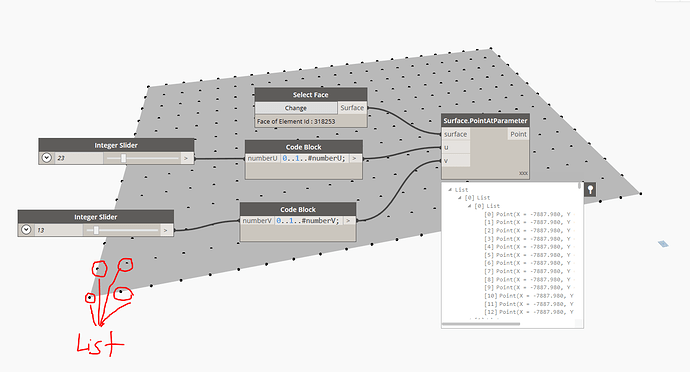Click output port of numberV Code Block
The width and height of the screenshot is (690, 372).
[x=349, y=221]
